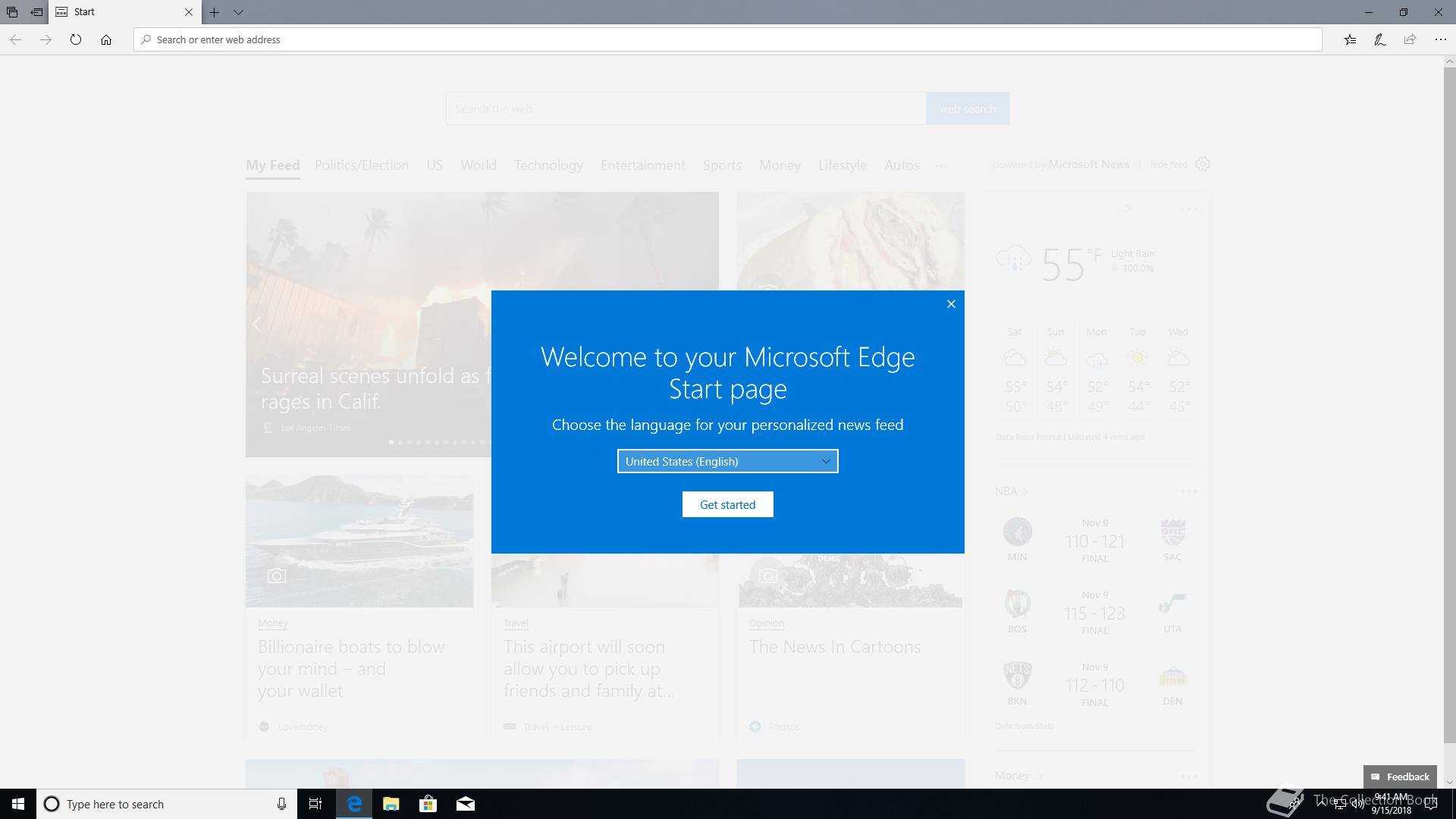Open Settings and more ellipsis menu
Image resolution: width=1456 pixels, height=819 pixels.
[x=1440, y=39]
